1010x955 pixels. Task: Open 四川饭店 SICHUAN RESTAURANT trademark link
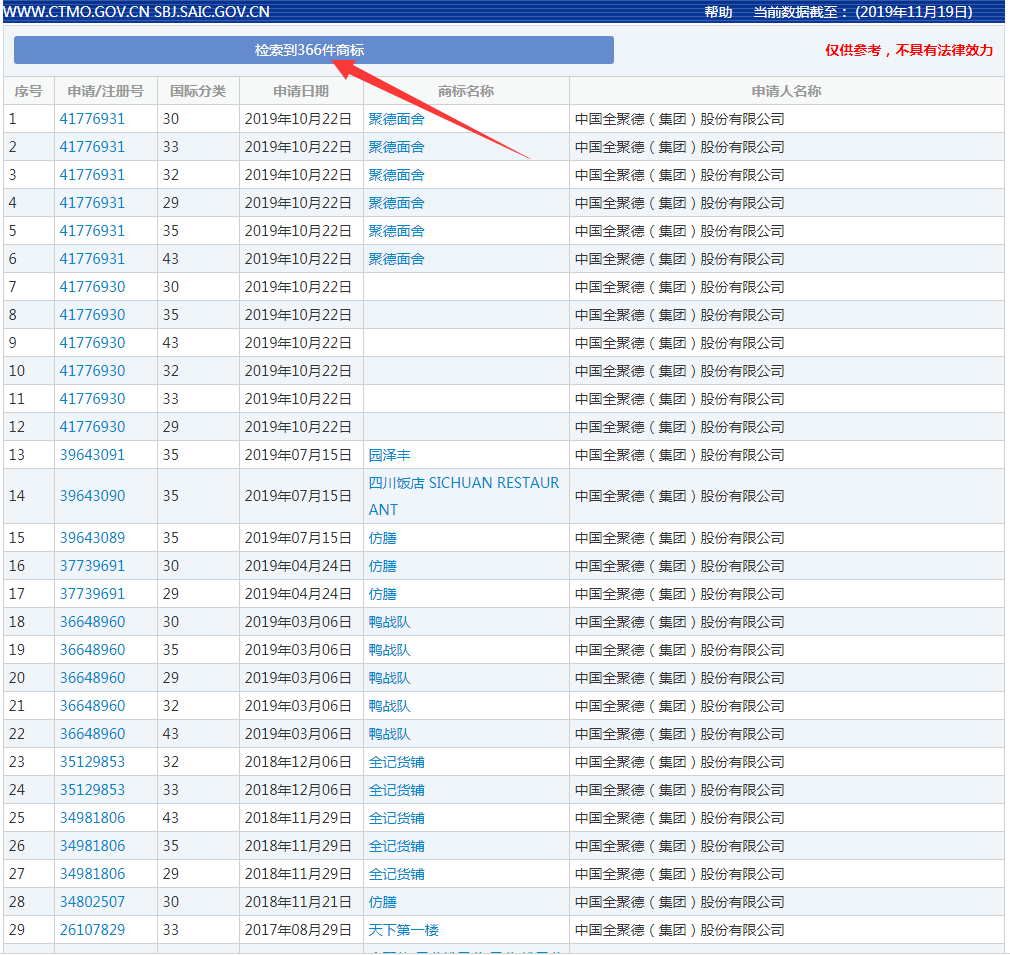464,496
